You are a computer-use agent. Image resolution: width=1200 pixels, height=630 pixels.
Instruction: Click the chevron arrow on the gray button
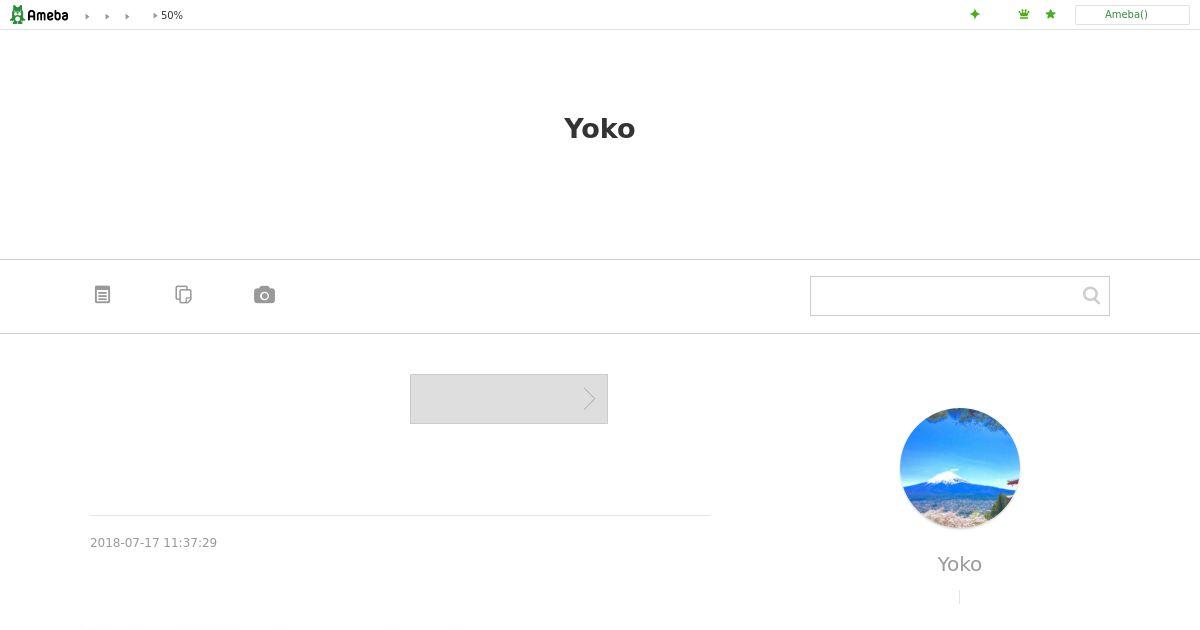point(590,399)
